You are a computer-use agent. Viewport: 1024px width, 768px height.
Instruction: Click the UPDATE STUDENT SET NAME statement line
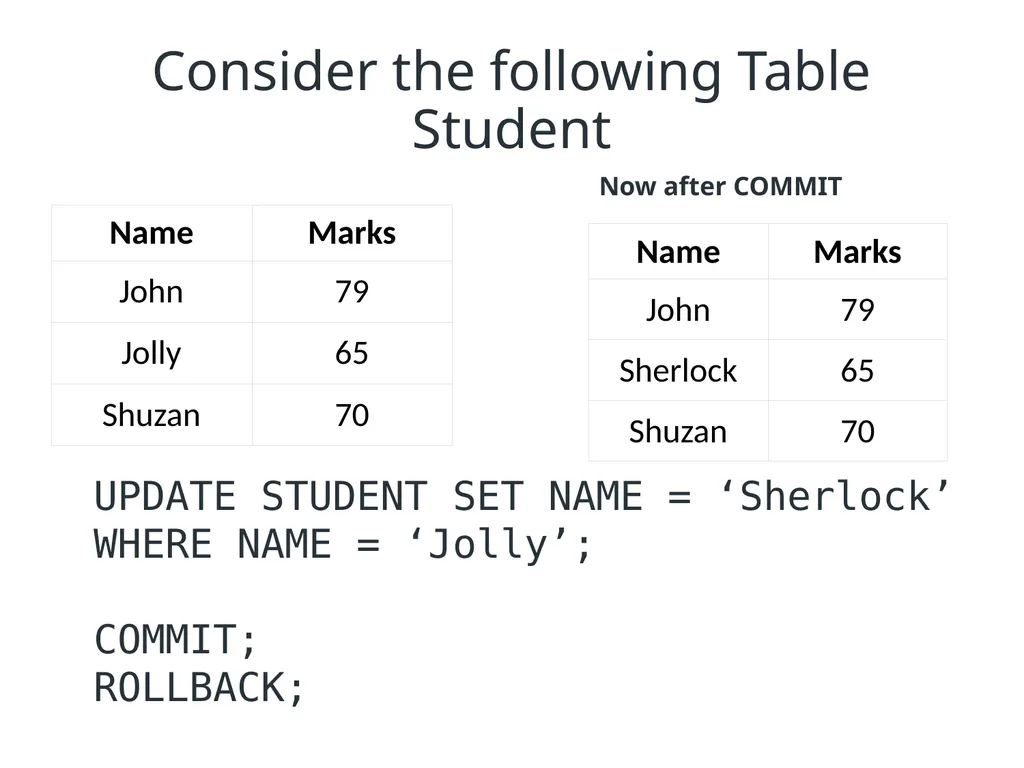(x=522, y=496)
